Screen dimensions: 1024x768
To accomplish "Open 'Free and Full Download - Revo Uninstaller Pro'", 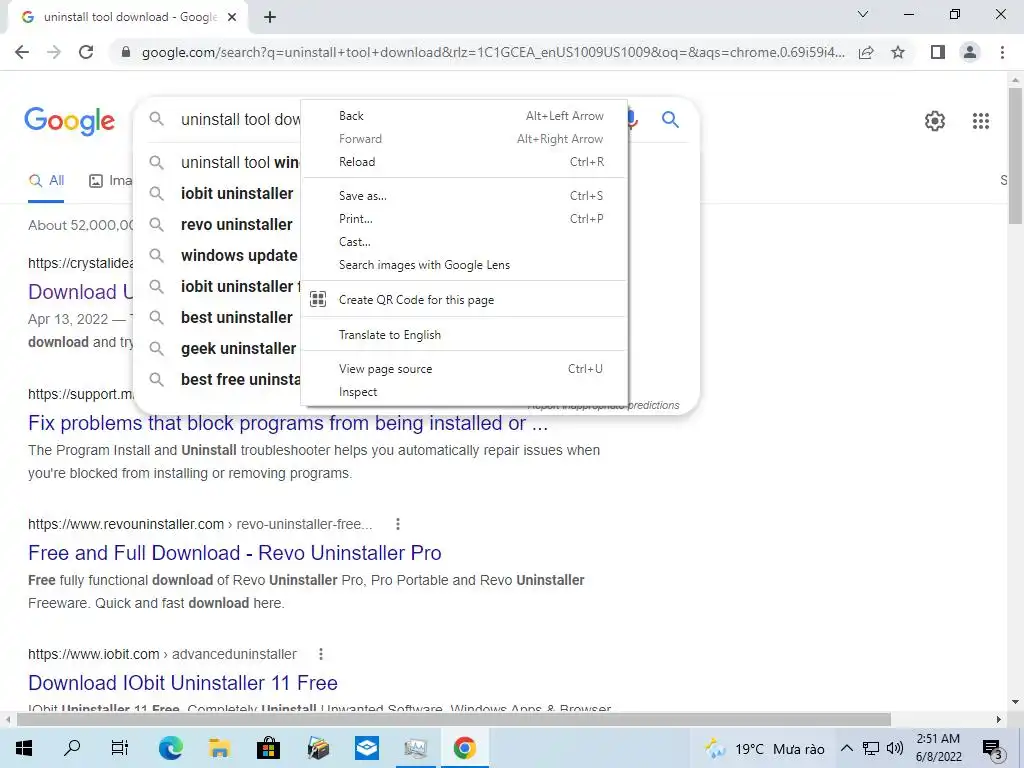I will pos(234,552).
